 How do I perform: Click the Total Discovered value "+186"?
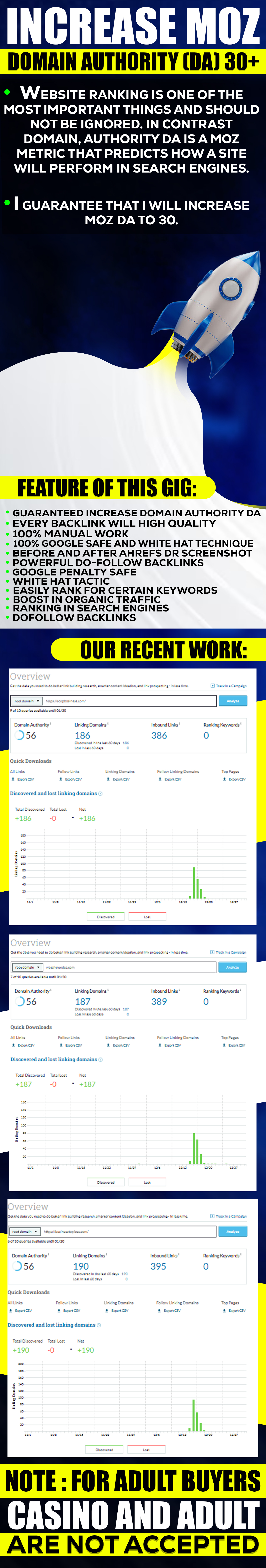(x=23, y=819)
